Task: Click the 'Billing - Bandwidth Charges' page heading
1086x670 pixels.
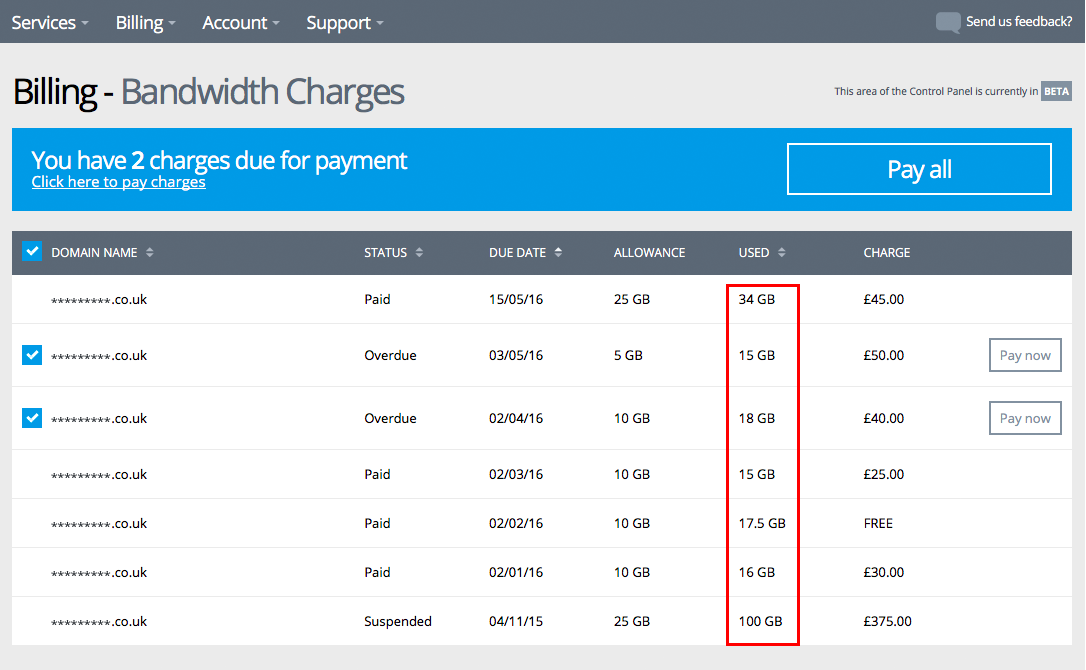Action: (208, 92)
